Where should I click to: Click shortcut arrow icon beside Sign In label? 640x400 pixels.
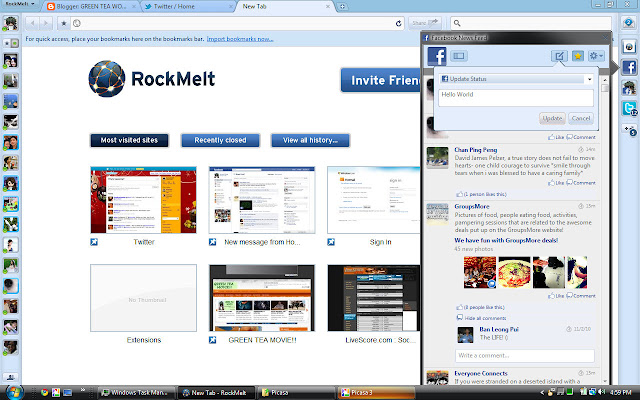[331, 242]
